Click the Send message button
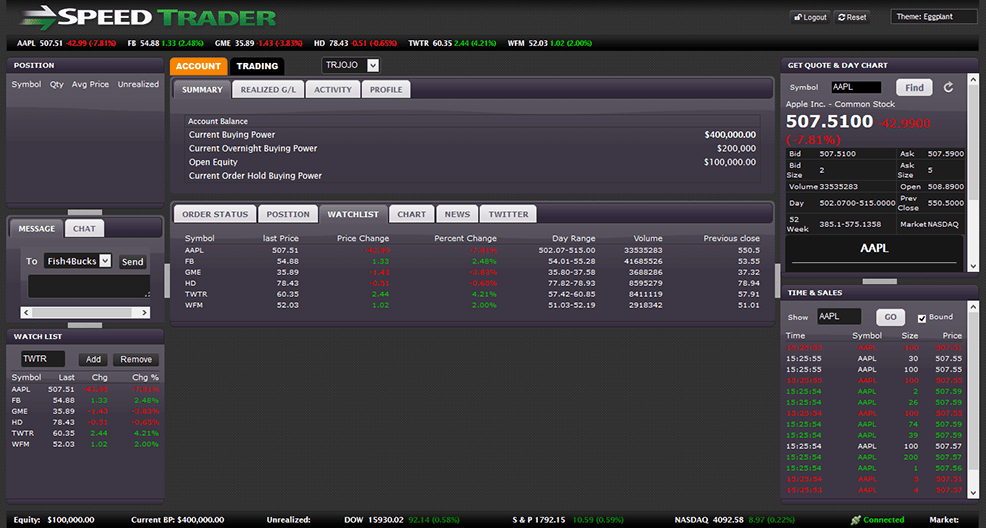Viewport: 986px width, 528px height. (132, 262)
